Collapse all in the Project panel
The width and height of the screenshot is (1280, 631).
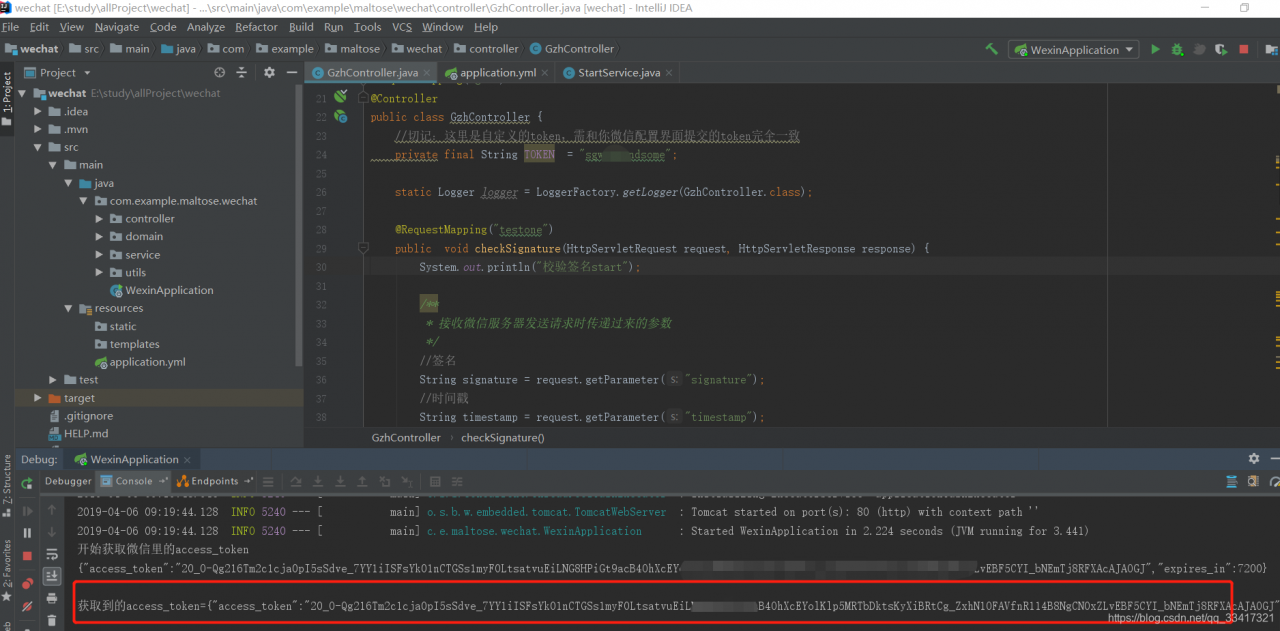(x=243, y=72)
